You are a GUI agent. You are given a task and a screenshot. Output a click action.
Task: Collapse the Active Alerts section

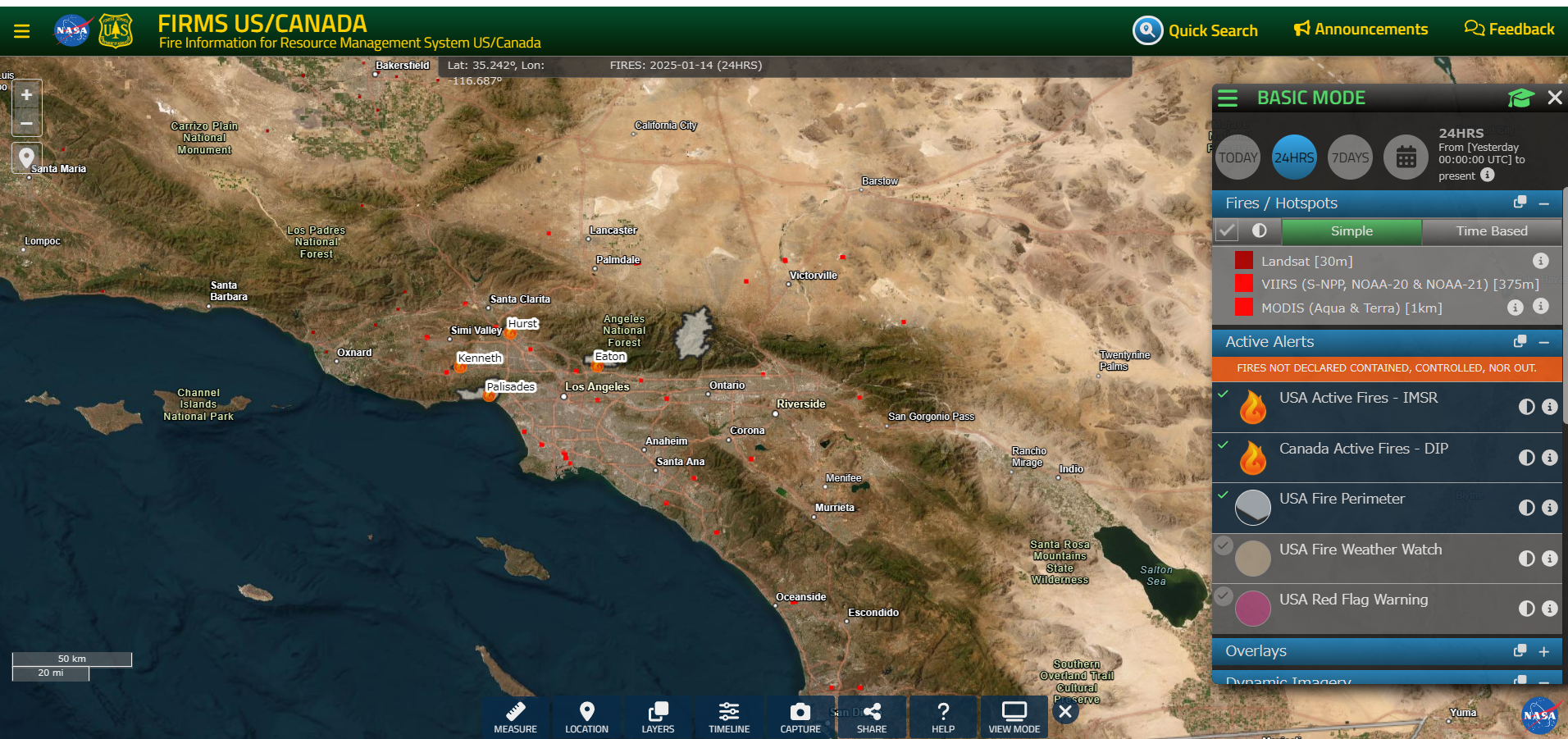(1543, 342)
